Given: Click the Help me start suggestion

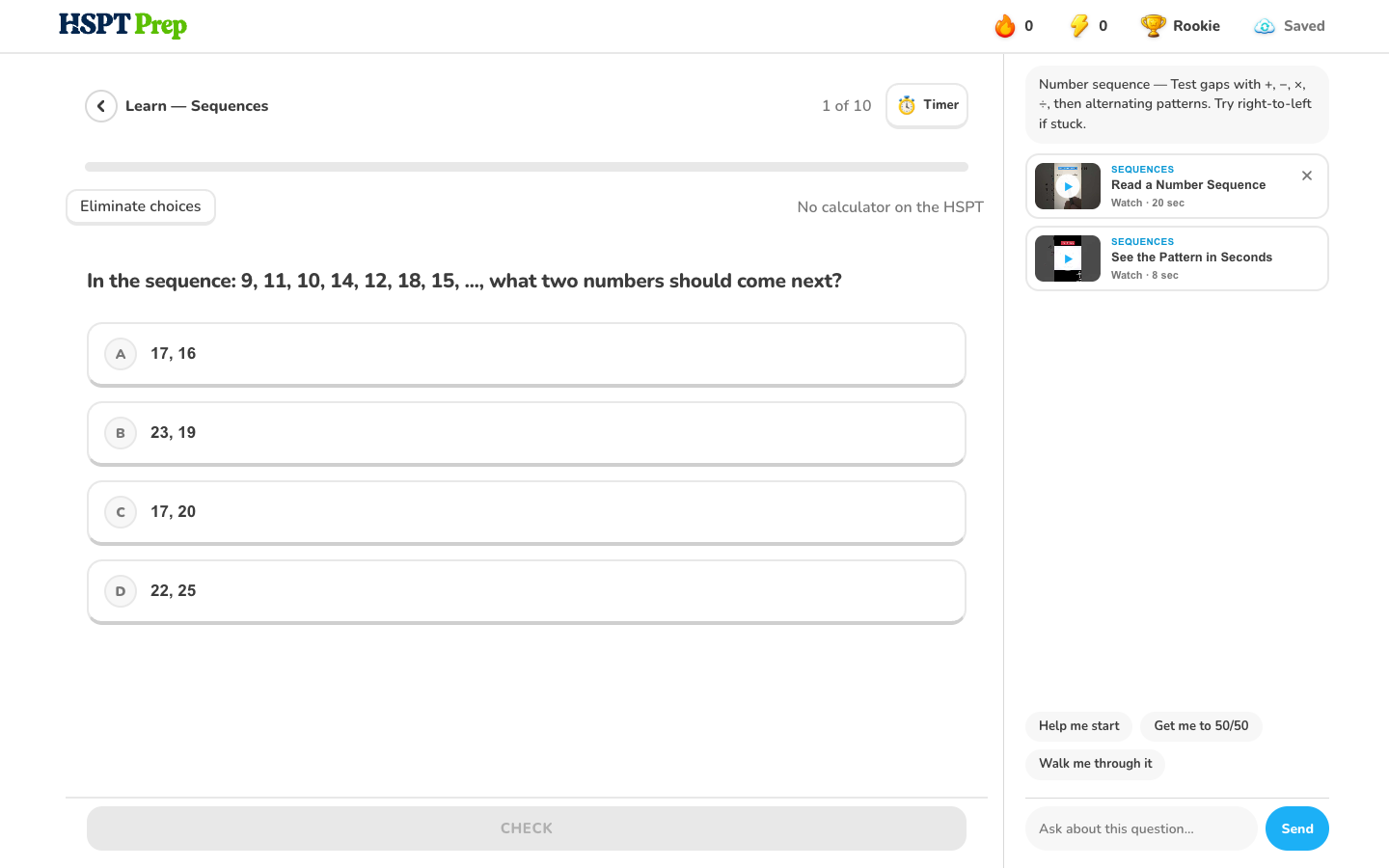Looking at the screenshot, I should click(x=1079, y=726).
